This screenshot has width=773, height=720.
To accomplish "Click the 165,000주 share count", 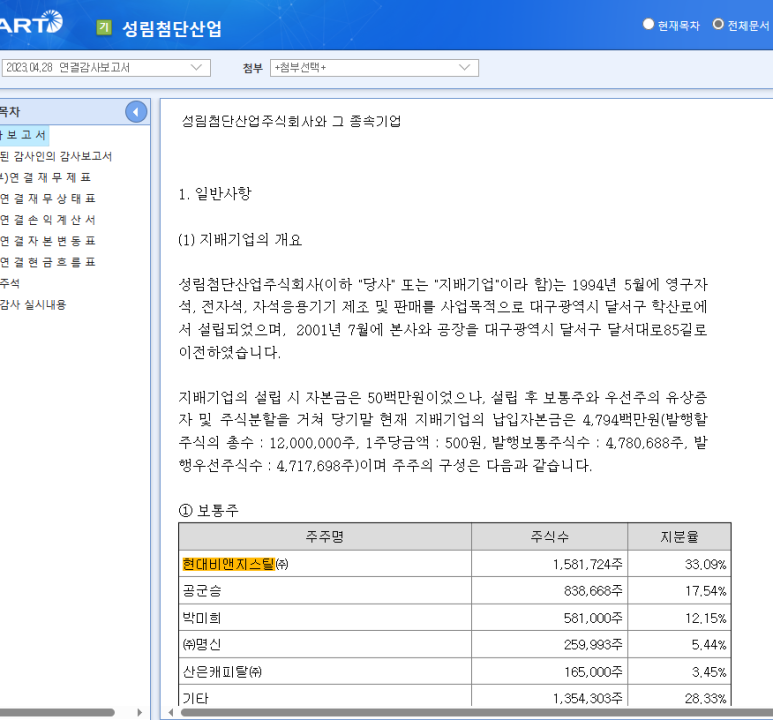I will pos(594,672).
